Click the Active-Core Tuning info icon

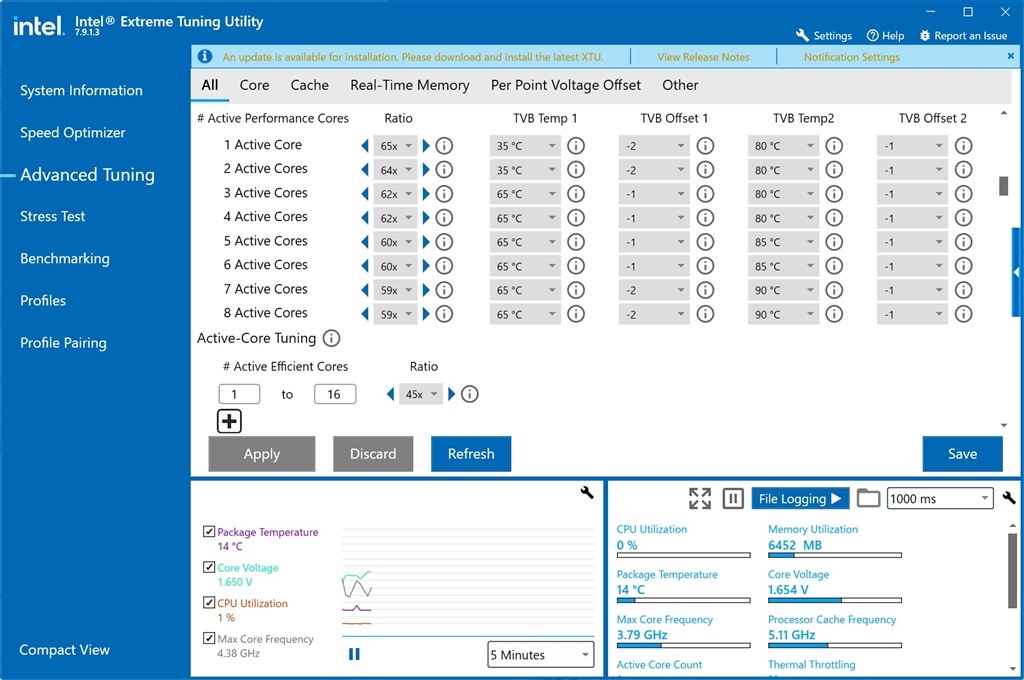(x=331, y=339)
